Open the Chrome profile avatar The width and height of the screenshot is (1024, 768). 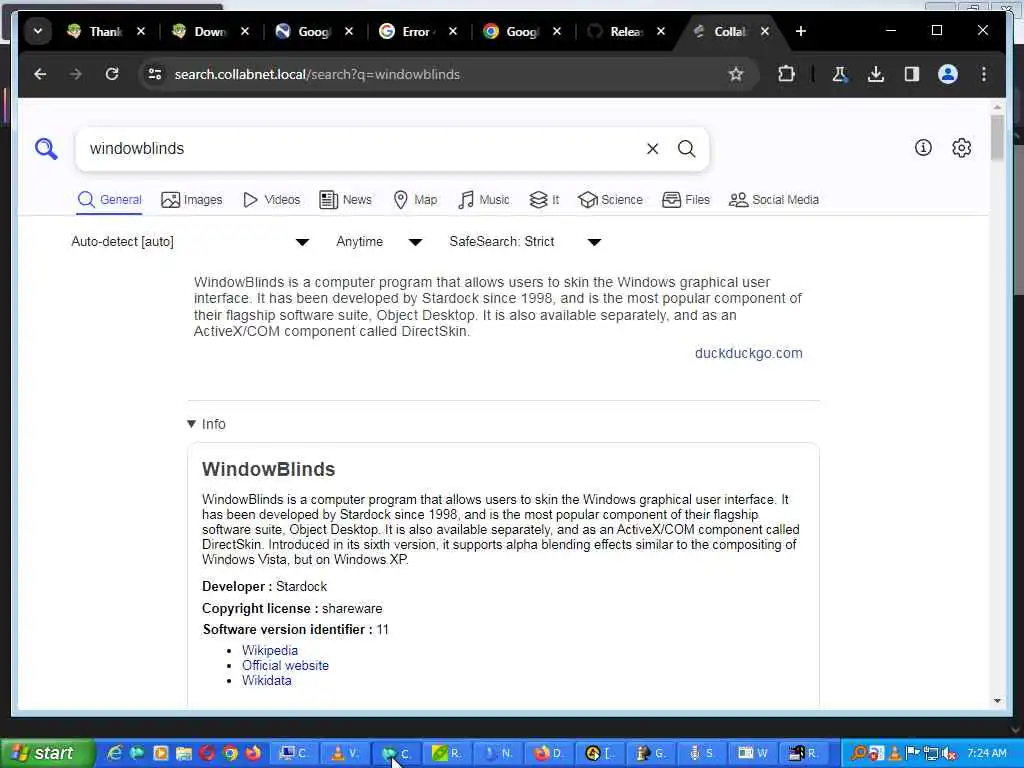[x=948, y=74]
